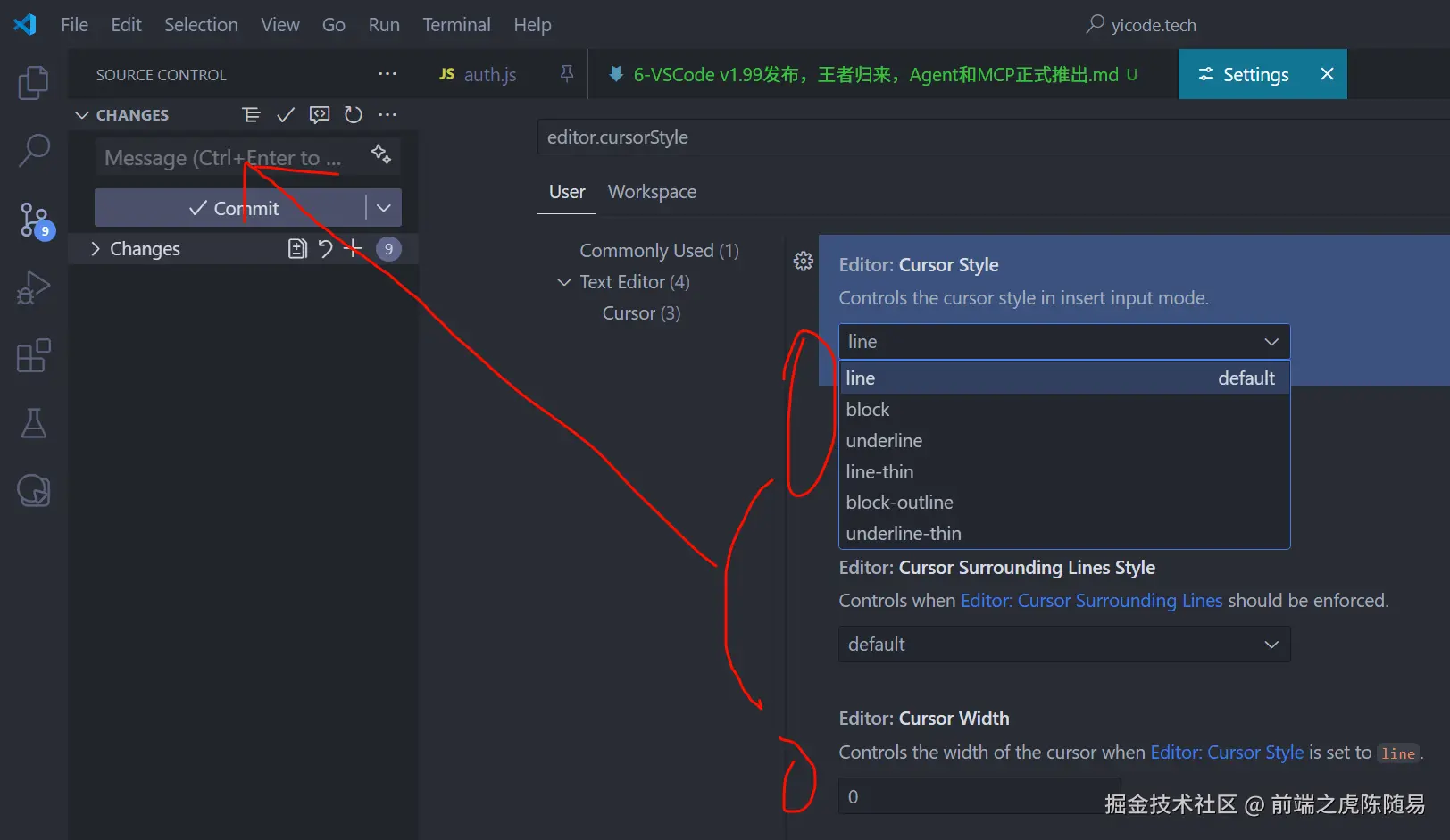
Task: Click the VS Code logo icon
Action: (25, 24)
